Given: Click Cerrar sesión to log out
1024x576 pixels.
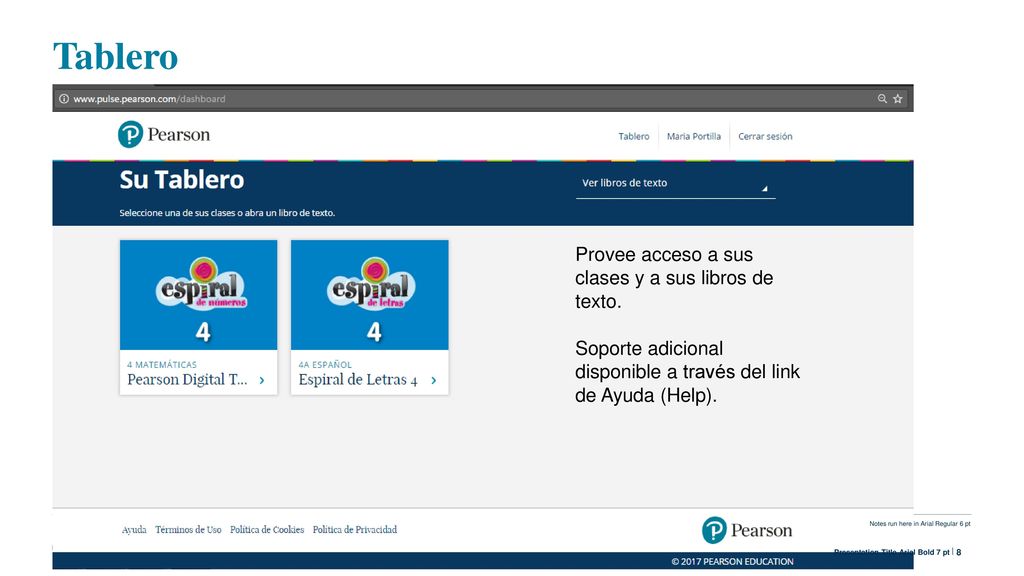Looking at the screenshot, I should 765,136.
